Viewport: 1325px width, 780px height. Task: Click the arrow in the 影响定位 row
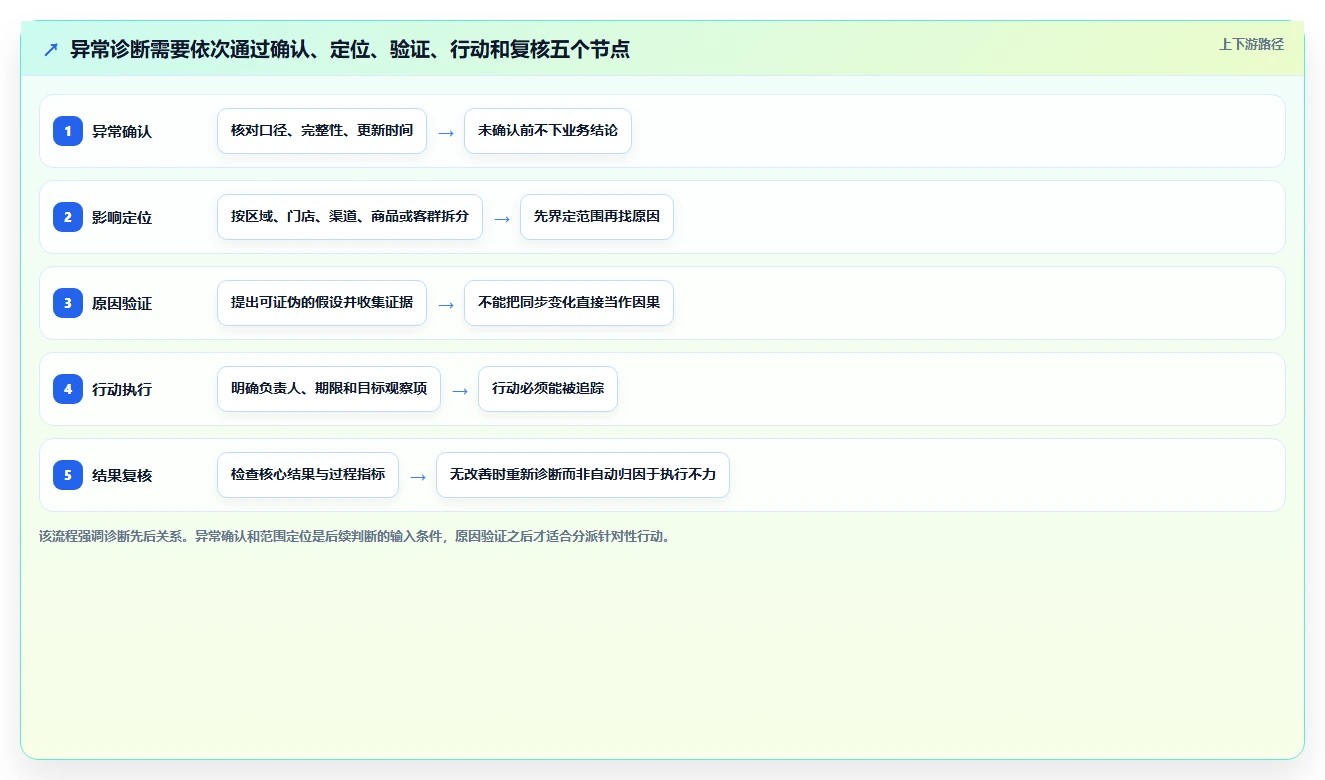click(x=502, y=219)
